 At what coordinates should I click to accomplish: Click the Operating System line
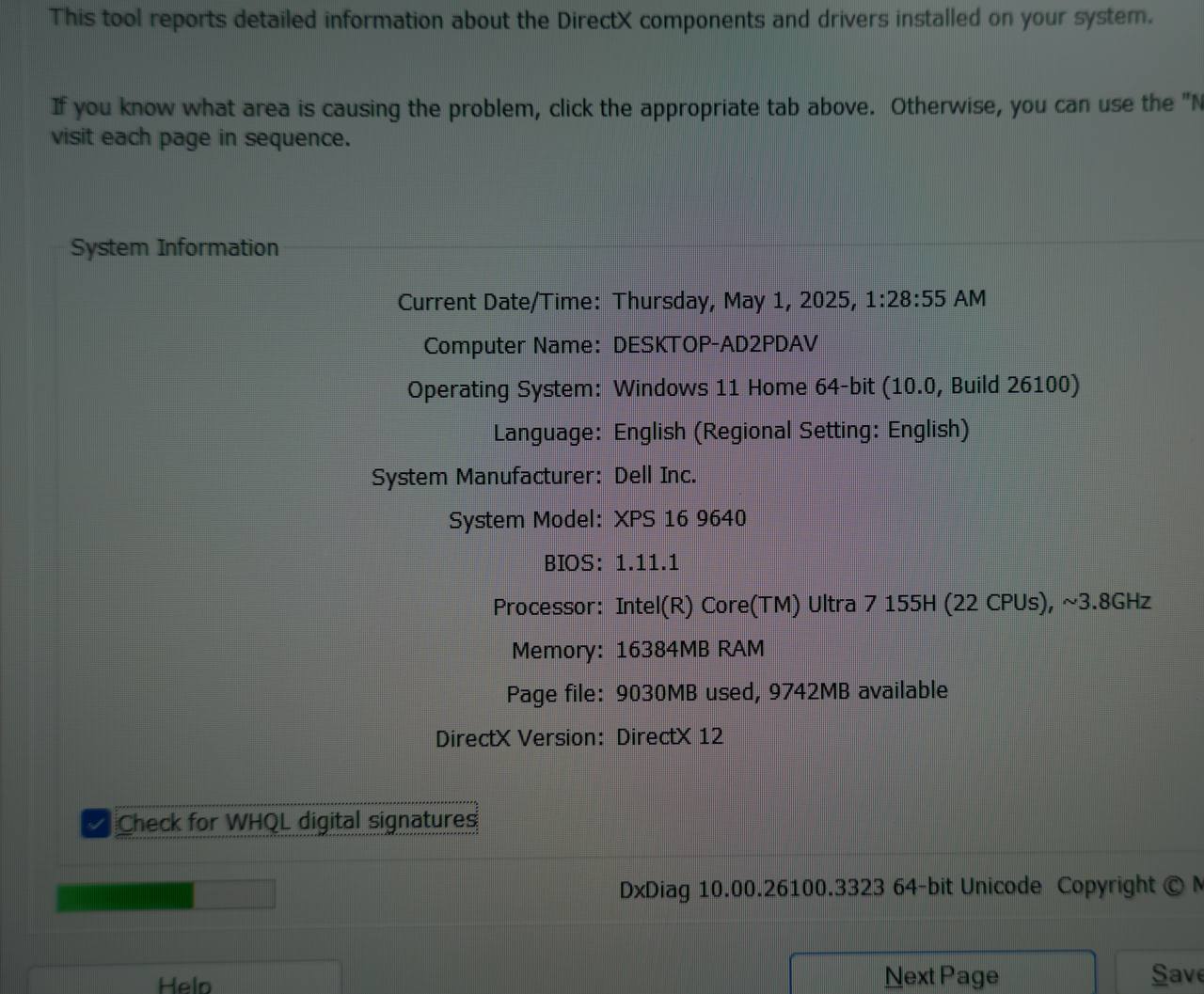846,387
